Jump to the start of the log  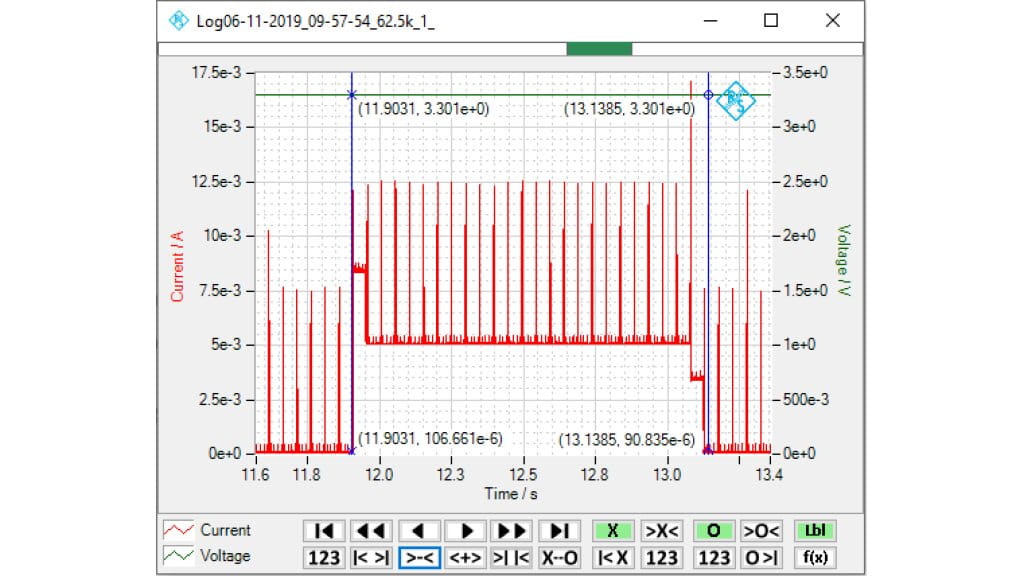click(323, 531)
